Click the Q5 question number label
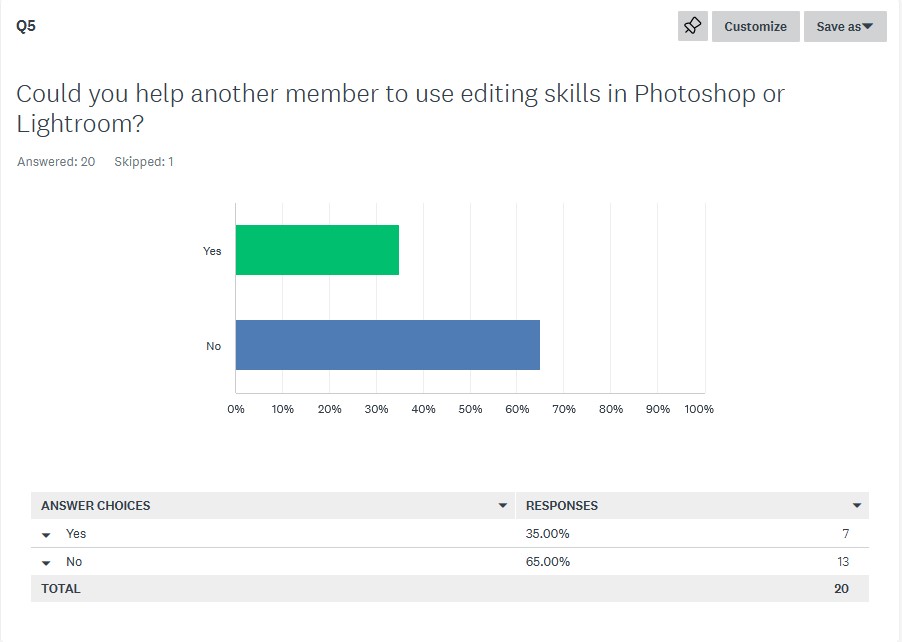The image size is (902, 642). (x=26, y=26)
